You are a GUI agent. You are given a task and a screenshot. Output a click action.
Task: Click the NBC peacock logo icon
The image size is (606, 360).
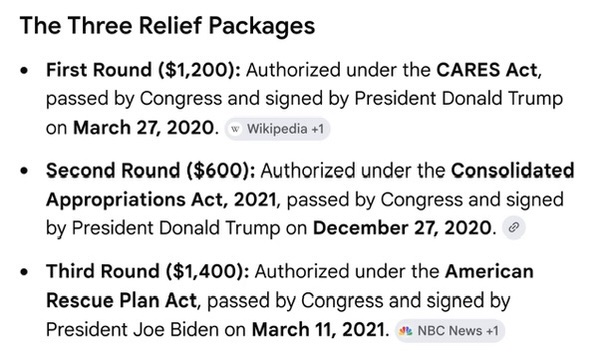[x=405, y=331]
